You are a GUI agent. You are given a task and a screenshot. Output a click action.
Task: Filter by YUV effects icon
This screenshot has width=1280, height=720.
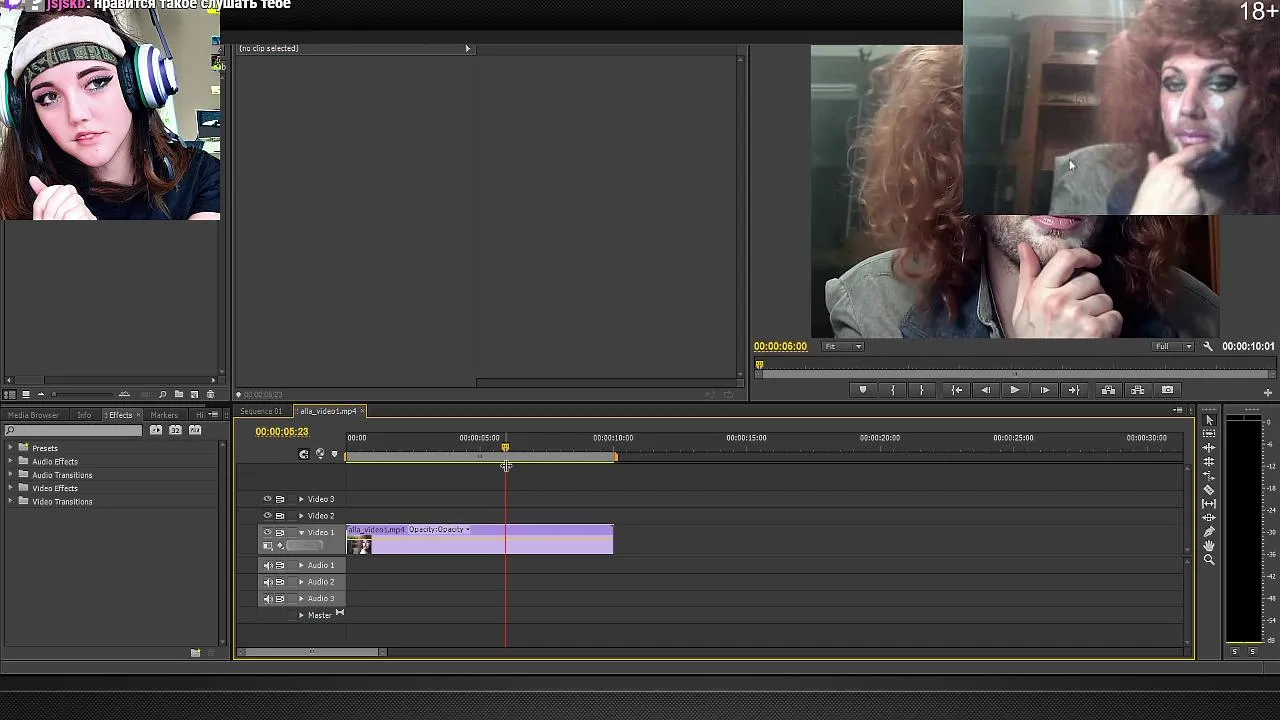pyautogui.click(x=195, y=430)
